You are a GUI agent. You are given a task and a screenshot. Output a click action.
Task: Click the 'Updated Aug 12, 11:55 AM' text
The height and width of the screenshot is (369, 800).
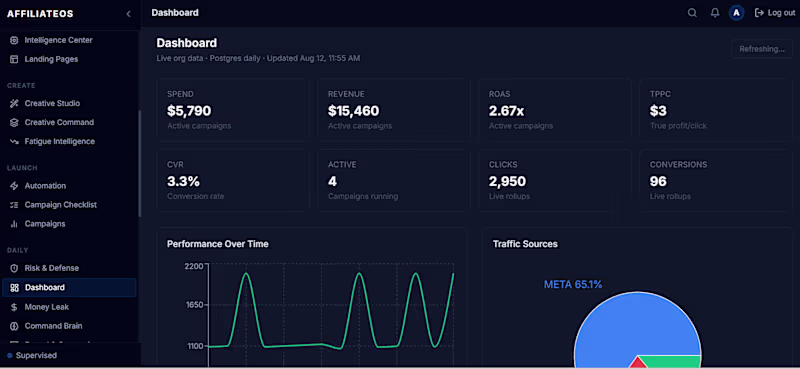point(313,58)
